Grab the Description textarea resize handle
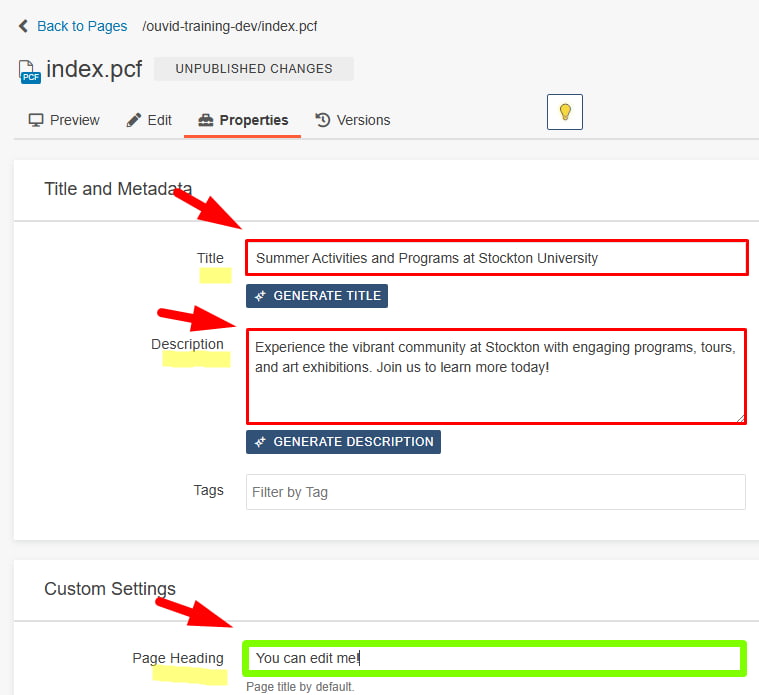 (x=740, y=418)
